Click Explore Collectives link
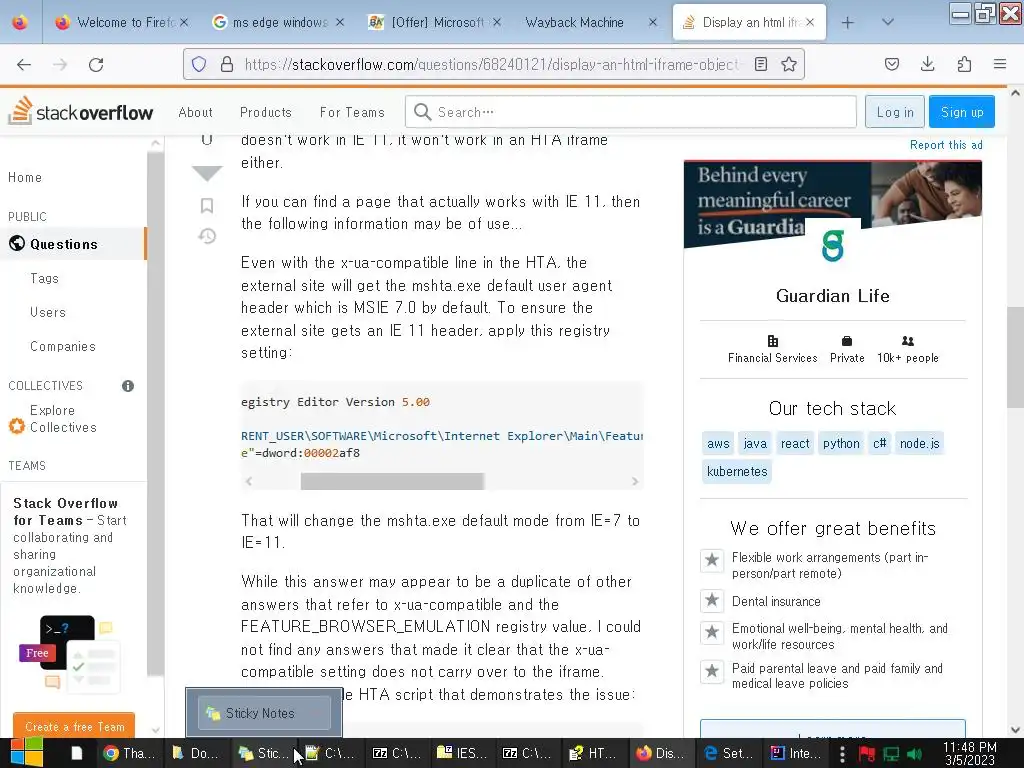1024x768 pixels. [x=63, y=419]
